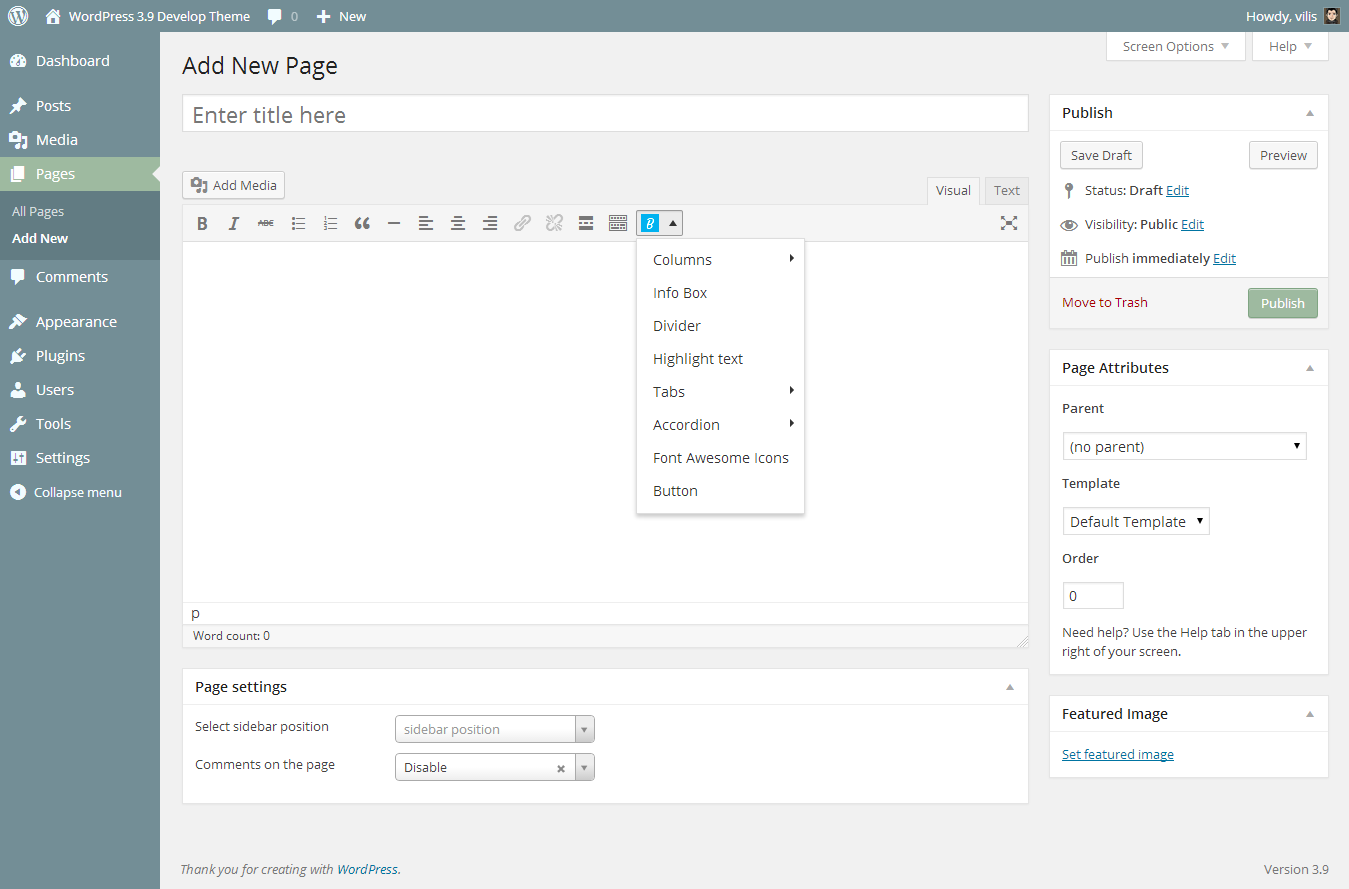The height and width of the screenshot is (889, 1349).
Task: Switch to the Text editor tab
Action: click(x=1006, y=191)
